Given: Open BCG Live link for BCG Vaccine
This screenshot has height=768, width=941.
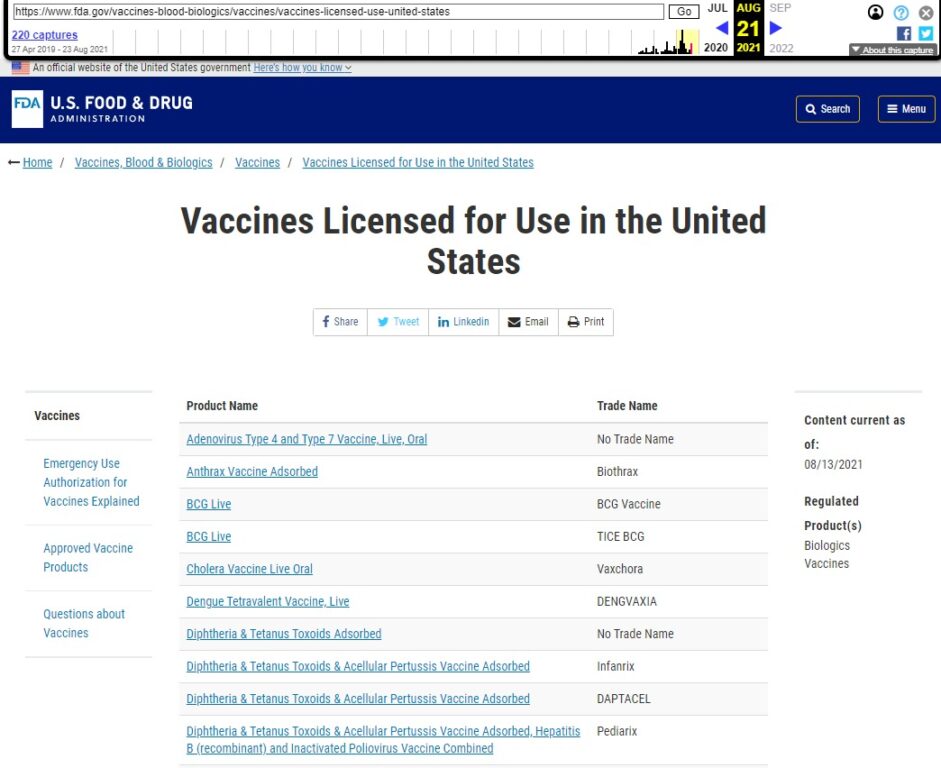Looking at the screenshot, I should click(x=208, y=504).
